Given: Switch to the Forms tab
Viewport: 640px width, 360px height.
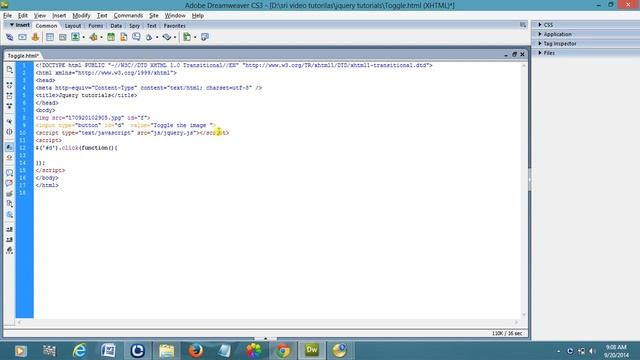Looking at the screenshot, I should tap(96, 26).
